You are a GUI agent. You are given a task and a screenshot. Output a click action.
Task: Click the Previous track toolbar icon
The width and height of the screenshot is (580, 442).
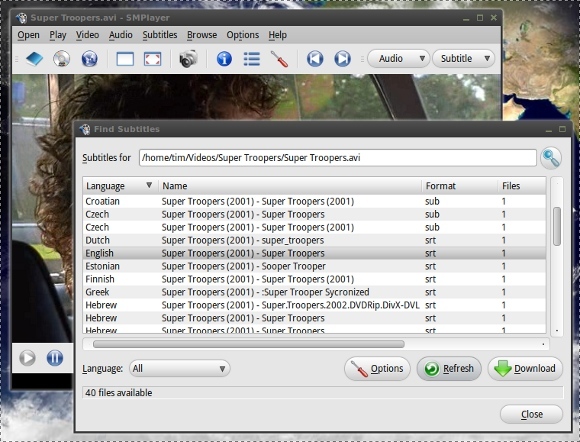coord(315,59)
